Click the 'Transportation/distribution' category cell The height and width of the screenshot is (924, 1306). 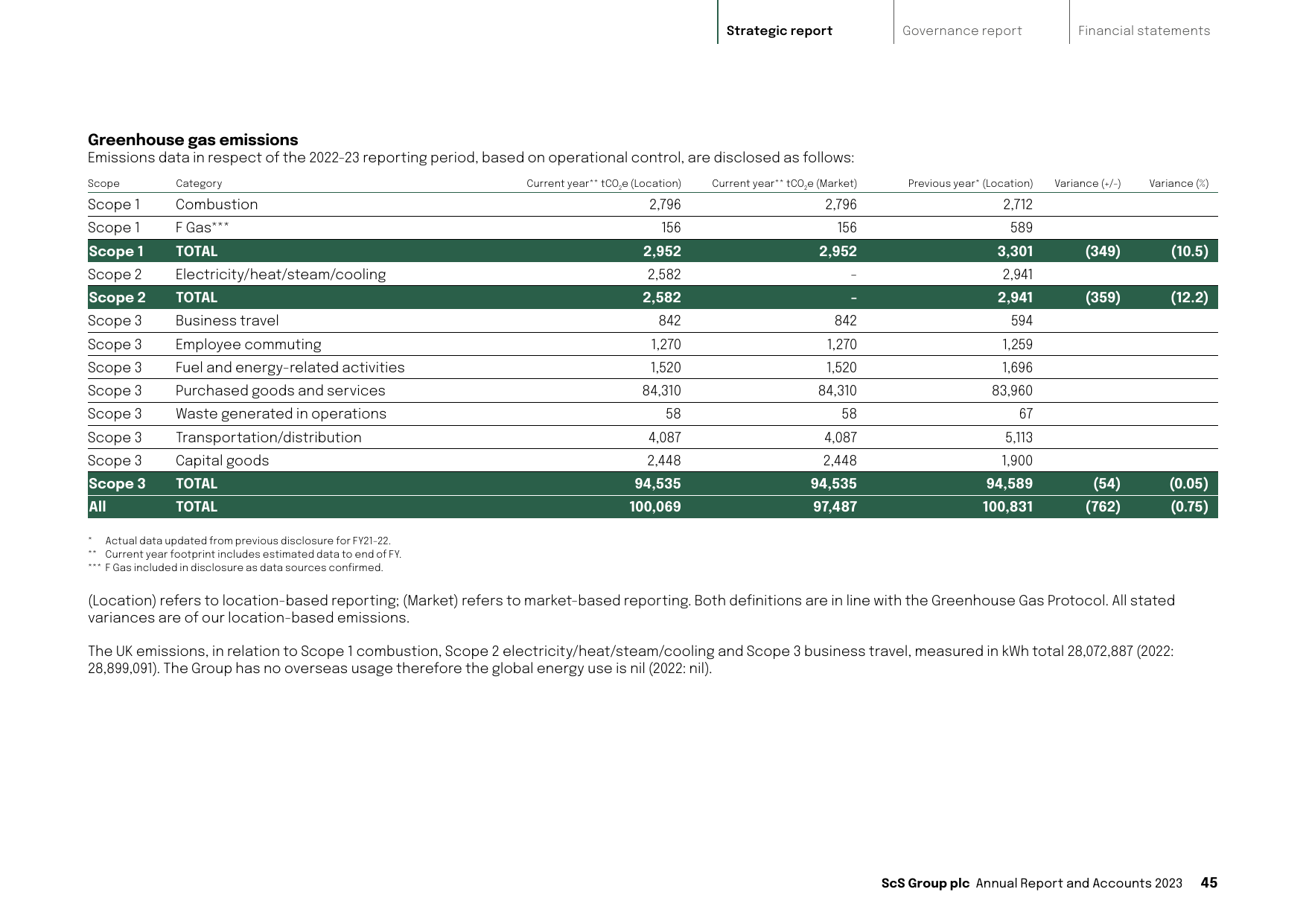tap(269, 438)
